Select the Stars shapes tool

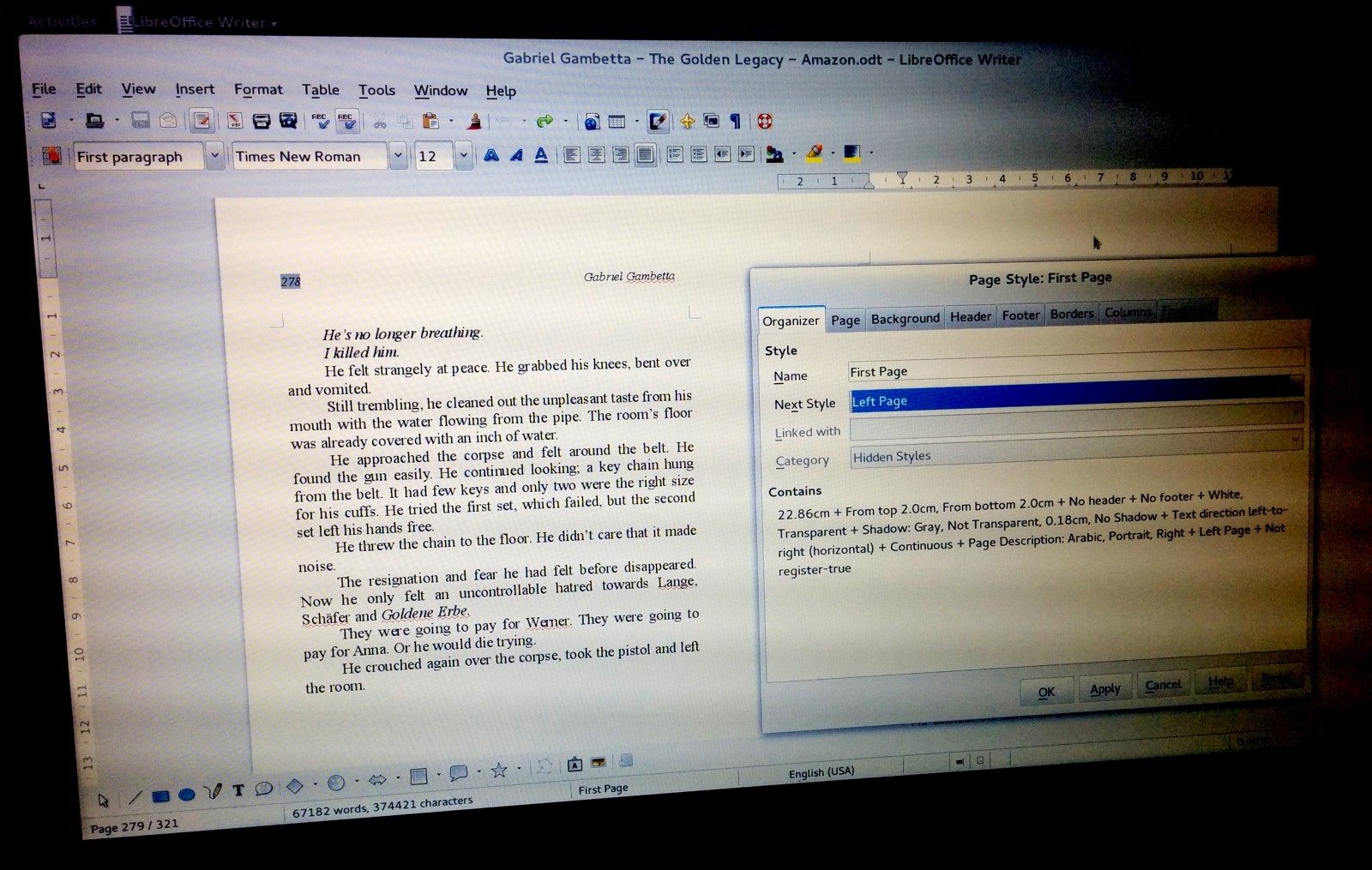(x=499, y=771)
